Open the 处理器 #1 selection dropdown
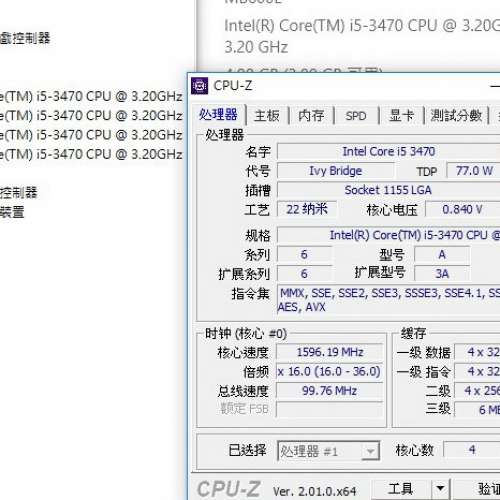The height and width of the screenshot is (500, 500). click(x=329, y=451)
